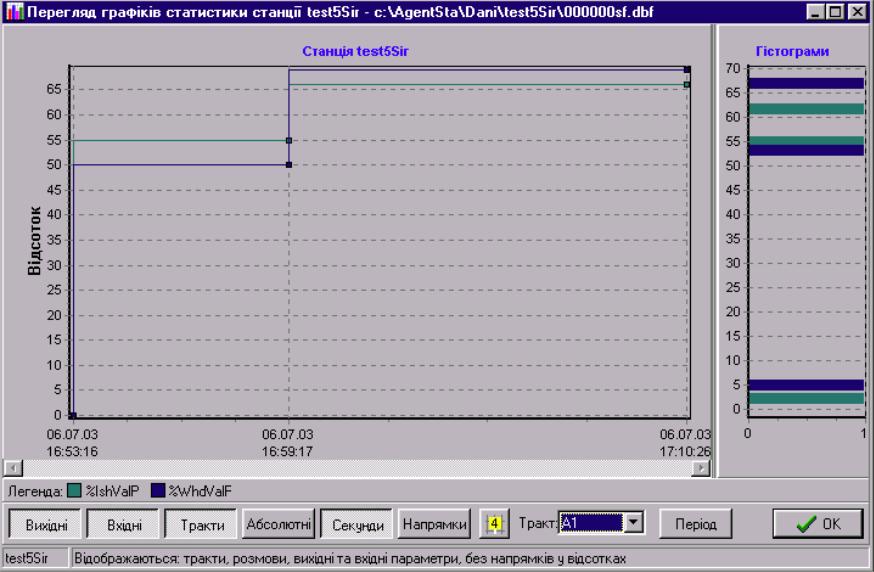Click the %WhdValF data point at 50
The height and width of the screenshot is (572, 874).
click(x=289, y=164)
